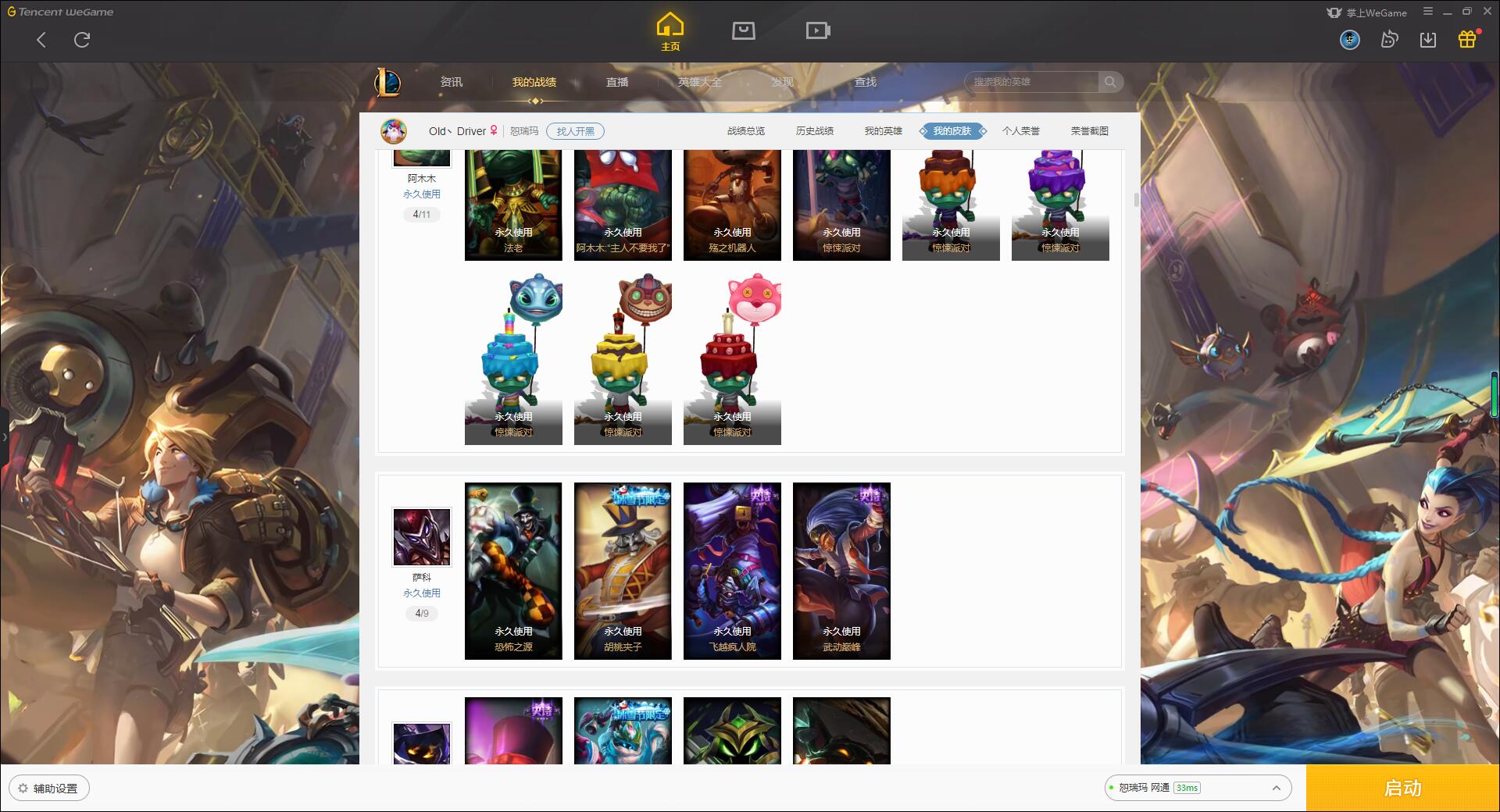Switch to 历史战绩 sub-tab
1500x812 pixels.
tap(815, 131)
